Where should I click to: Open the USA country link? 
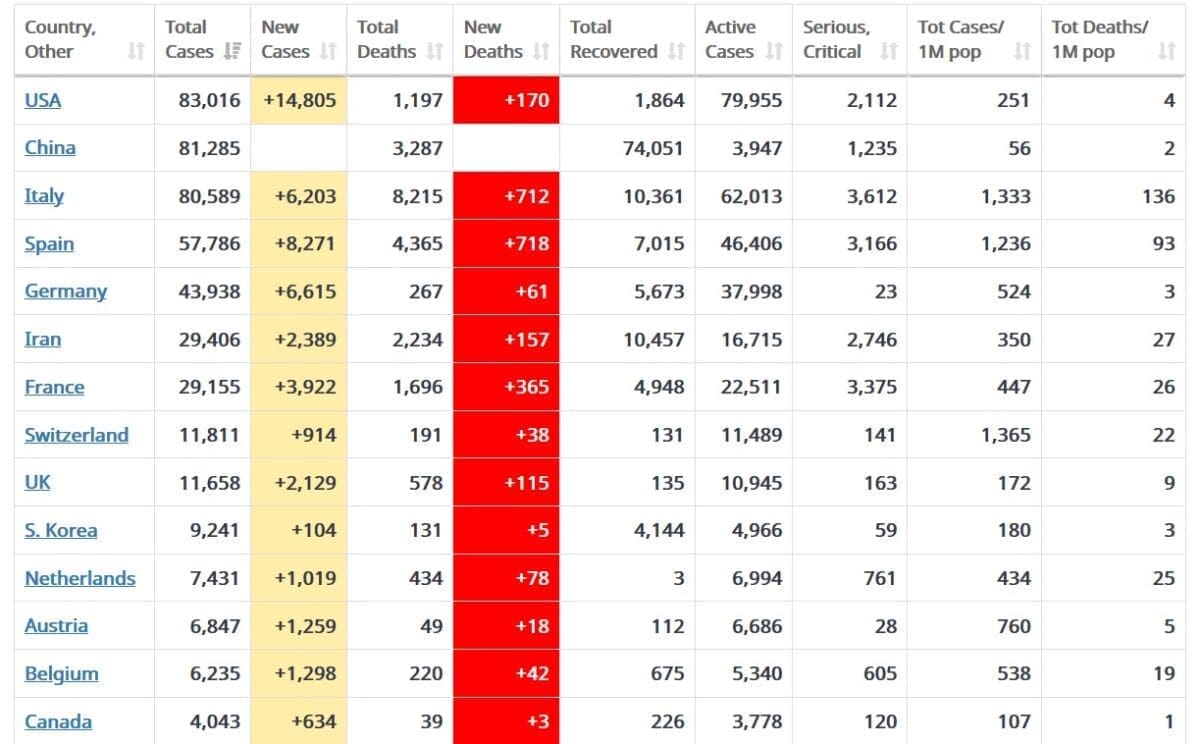pos(43,100)
